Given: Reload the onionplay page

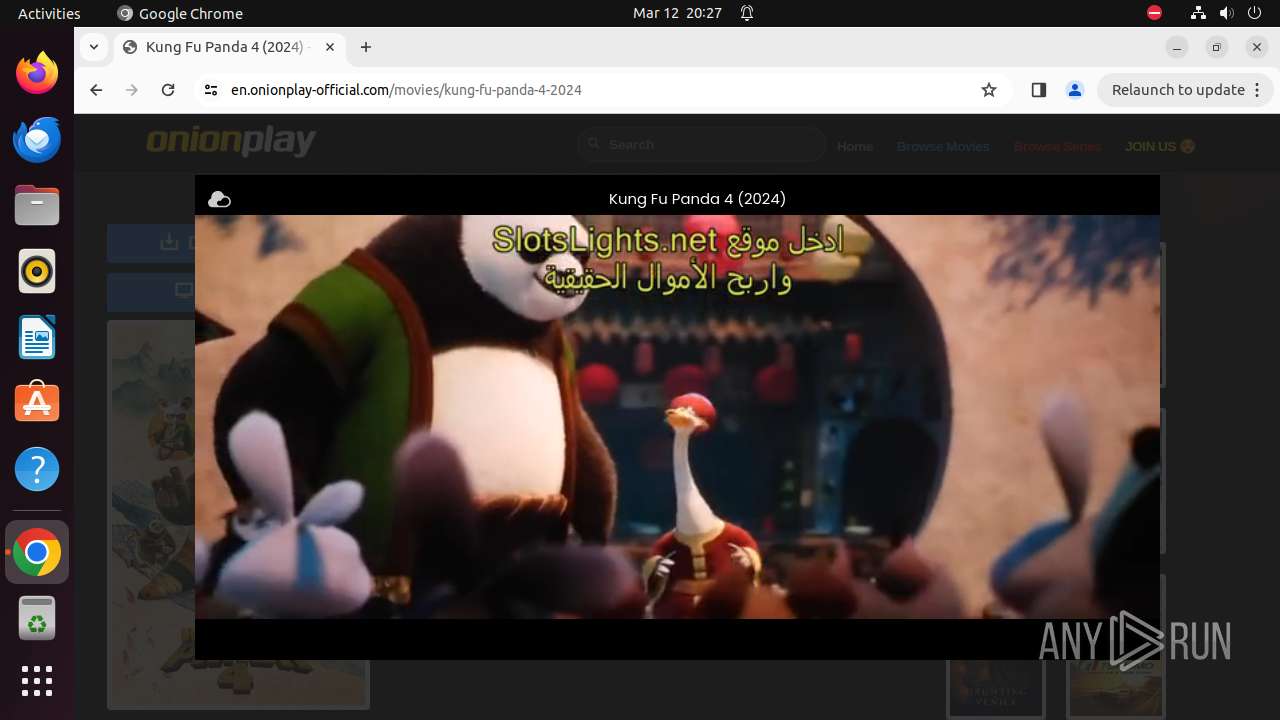Looking at the screenshot, I should (168, 90).
